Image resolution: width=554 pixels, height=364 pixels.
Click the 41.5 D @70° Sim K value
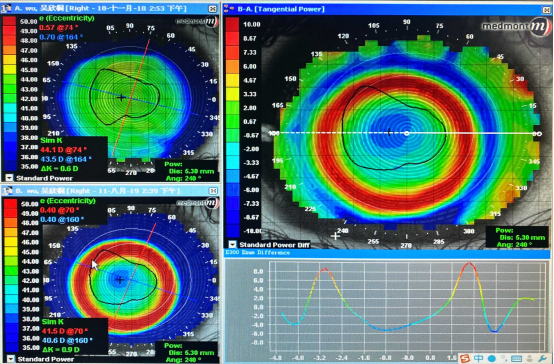point(64,331)
